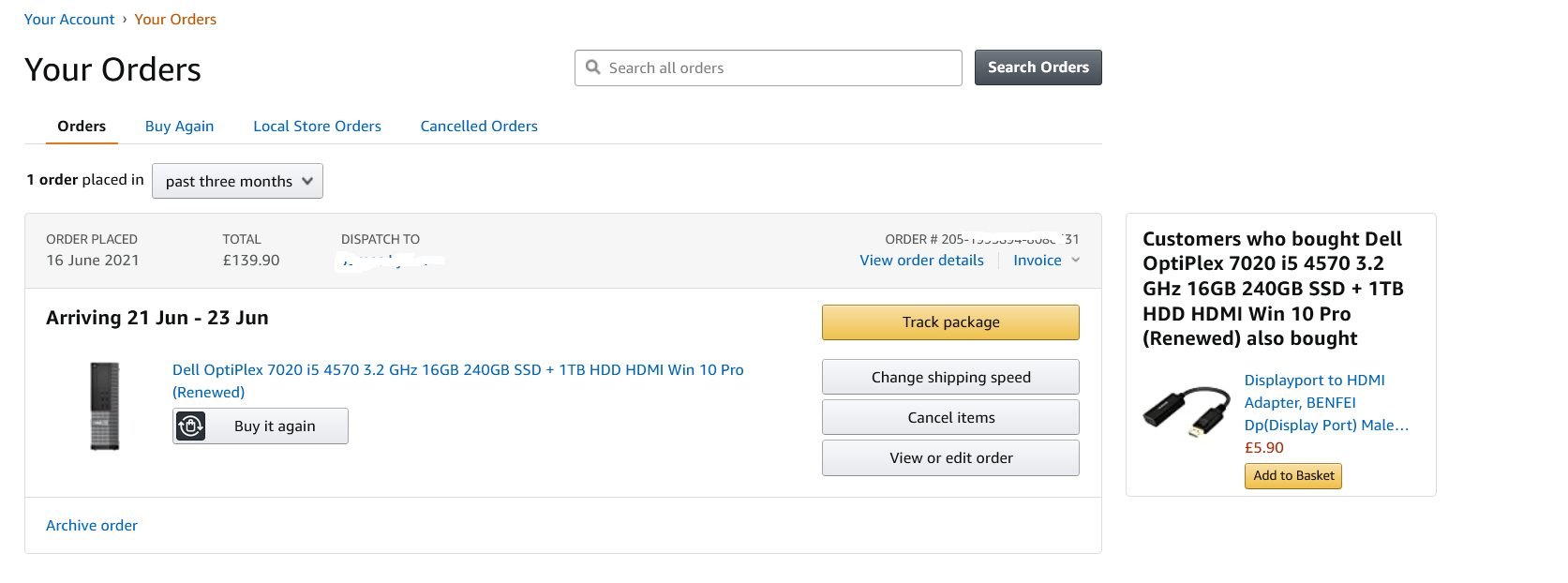
Task: Open the View order details link
Action: pyautogui.click(x=922, y=261)
